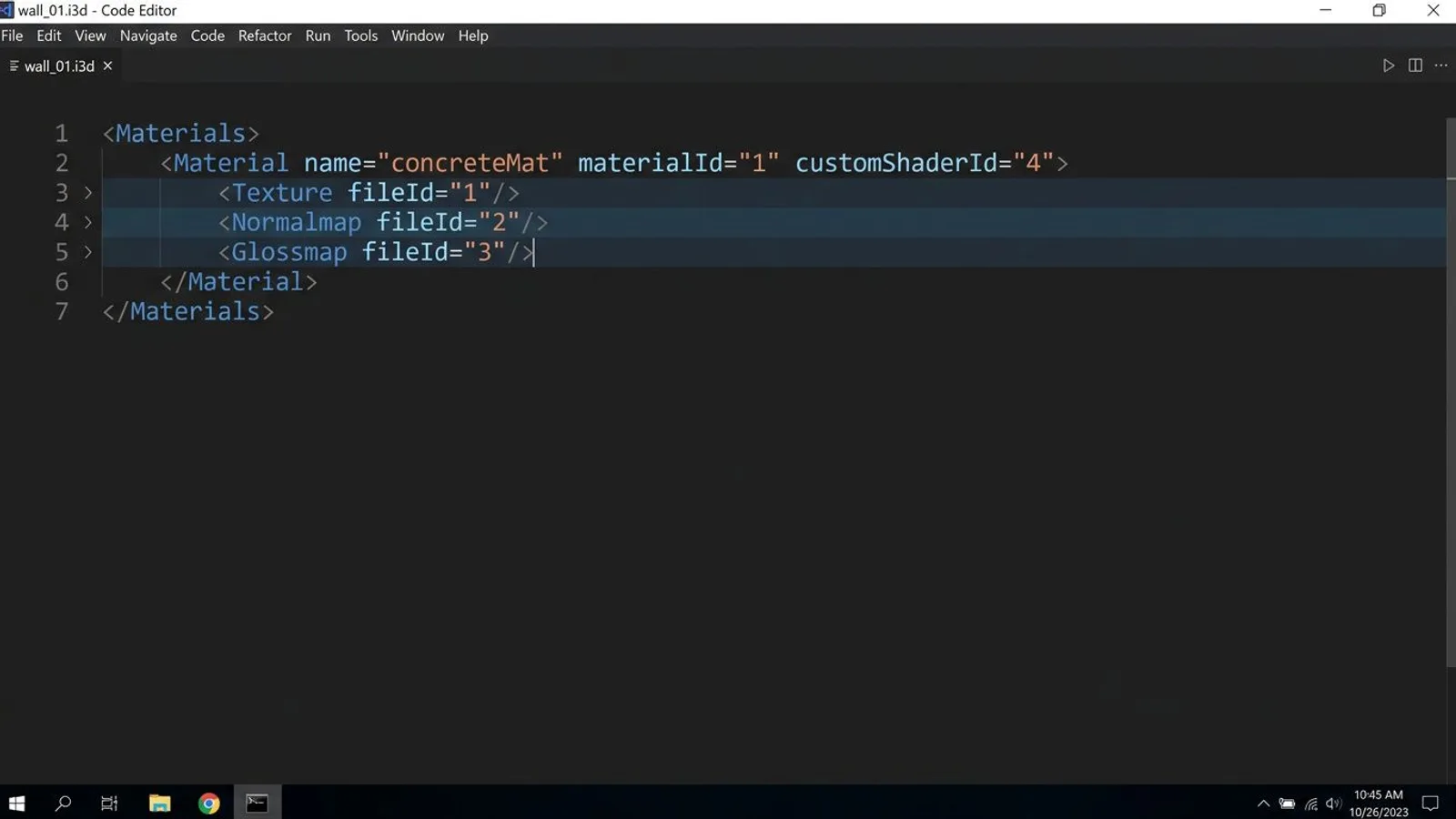Click the "concreteMat" name value
Image resolution: width=1456 pixels, height=819 pixels.
[470, 163]
